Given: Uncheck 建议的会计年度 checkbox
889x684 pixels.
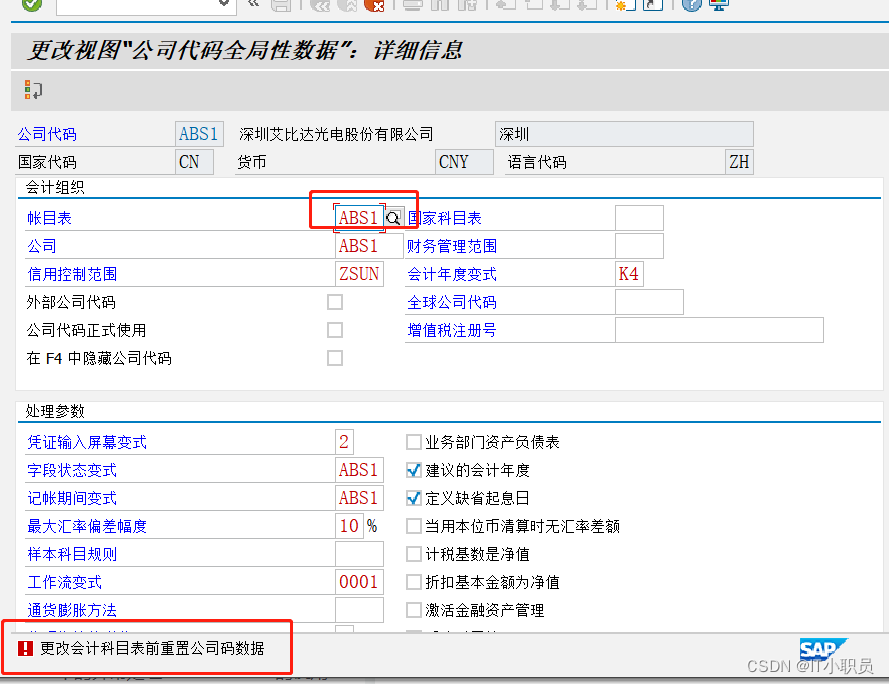Looking at the screenshot, I should [414, 470].
